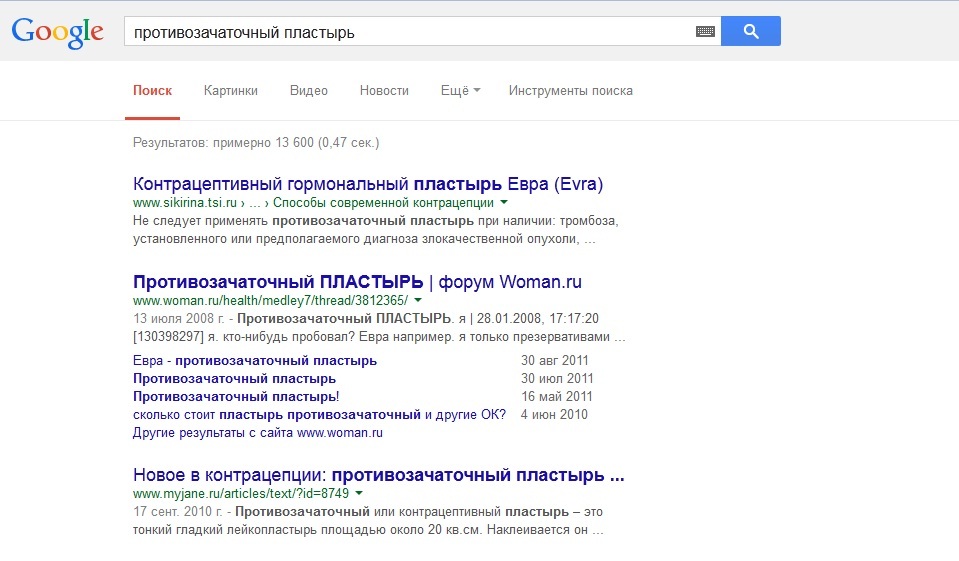The image size is (959, 561).
Task: Open sitelink Противозачаточный пластырь! with exclamation
Action: [236, 396]
